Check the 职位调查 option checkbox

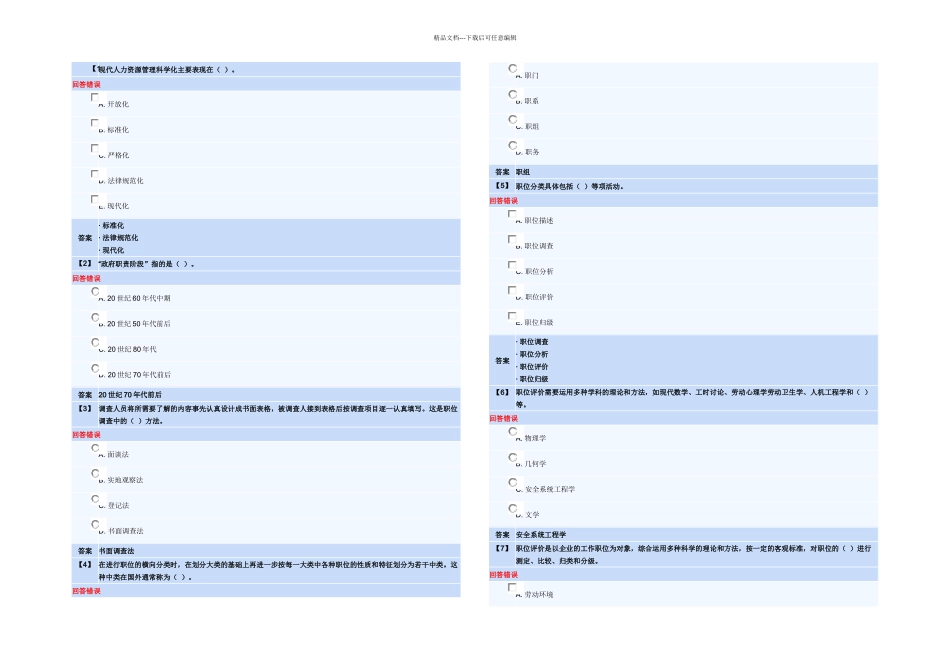[512, 239]
